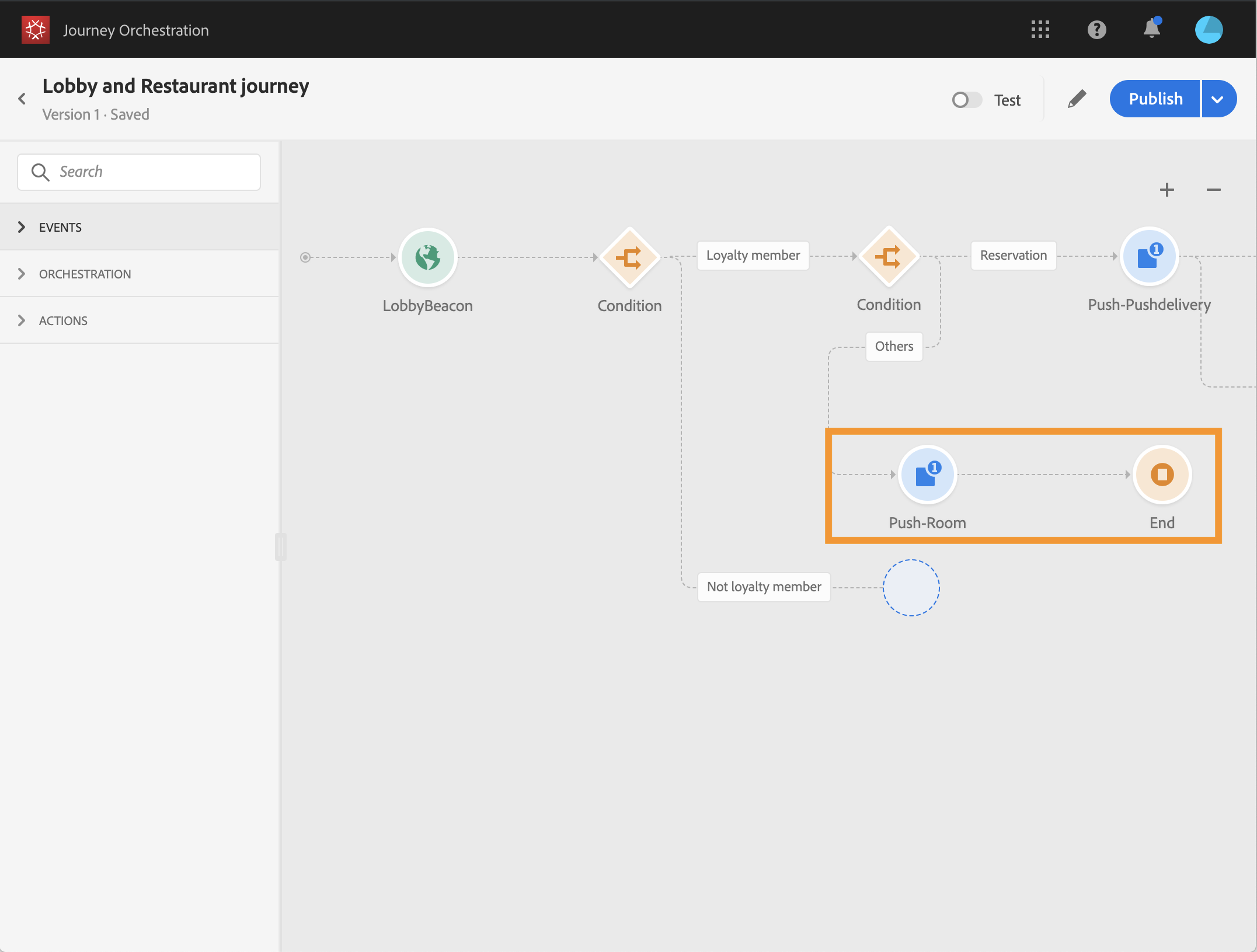Click the Publish button
The height and width of the screenshot is (952, 1257).
(1154, 99)
